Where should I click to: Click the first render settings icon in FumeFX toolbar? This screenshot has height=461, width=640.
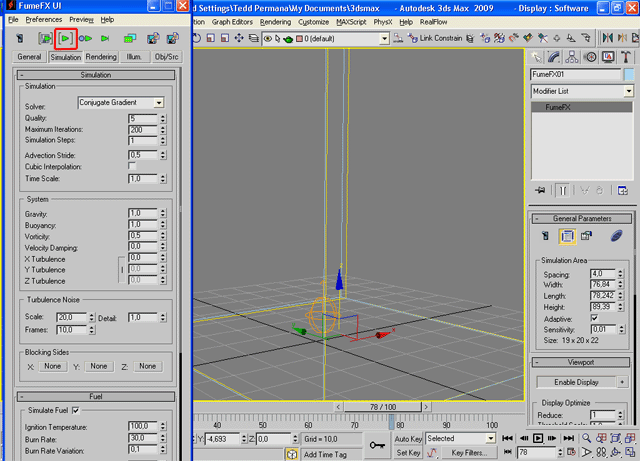(x=153, y=38)
